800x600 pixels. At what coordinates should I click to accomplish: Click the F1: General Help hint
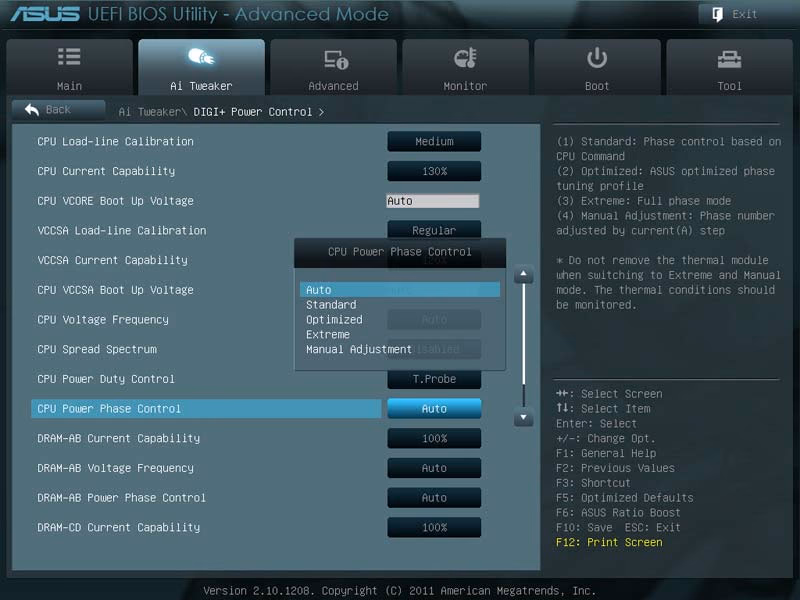click(606, 453)
